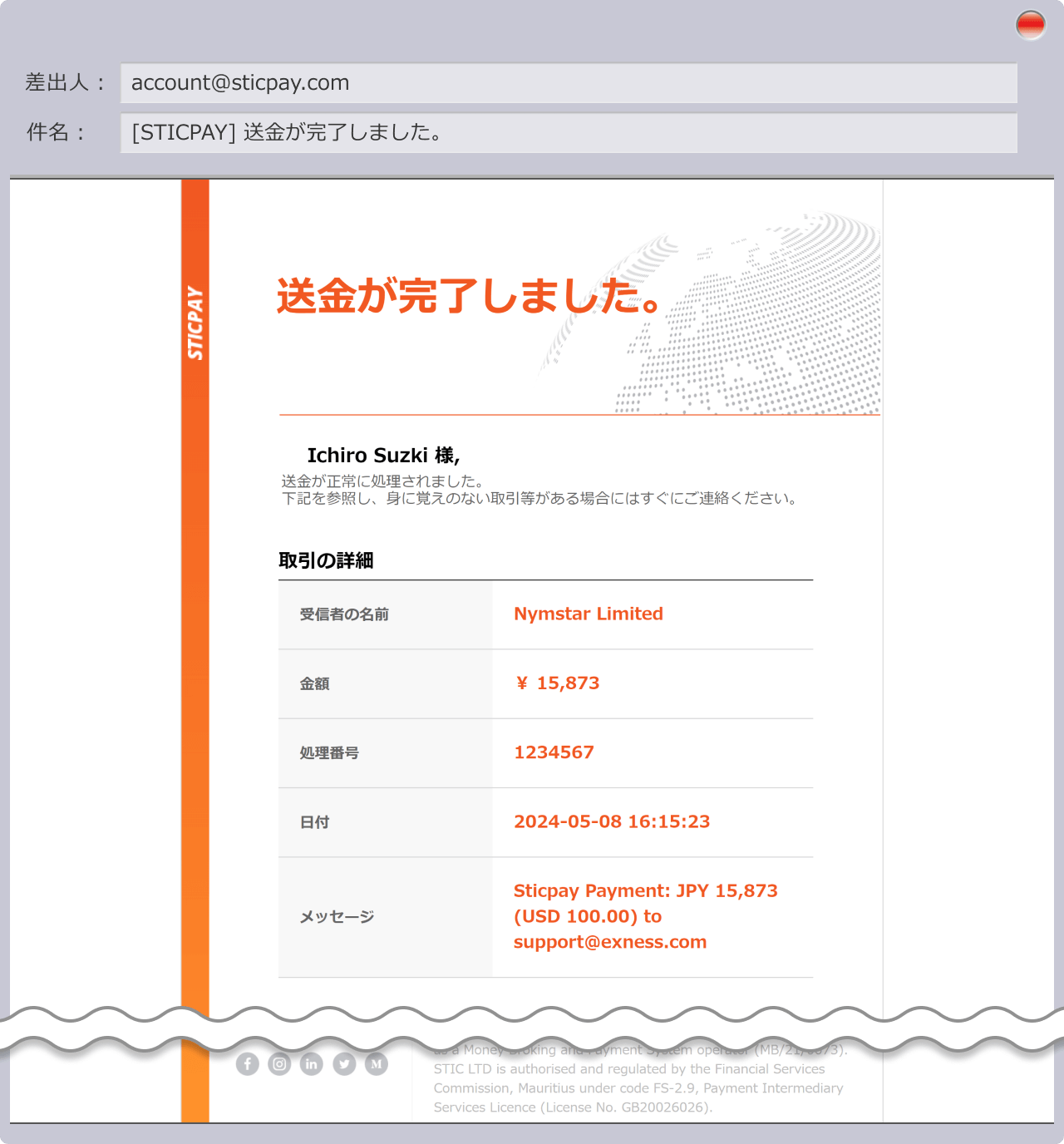
Task: Open the LinkedIn social icon
Action: 312,1064
